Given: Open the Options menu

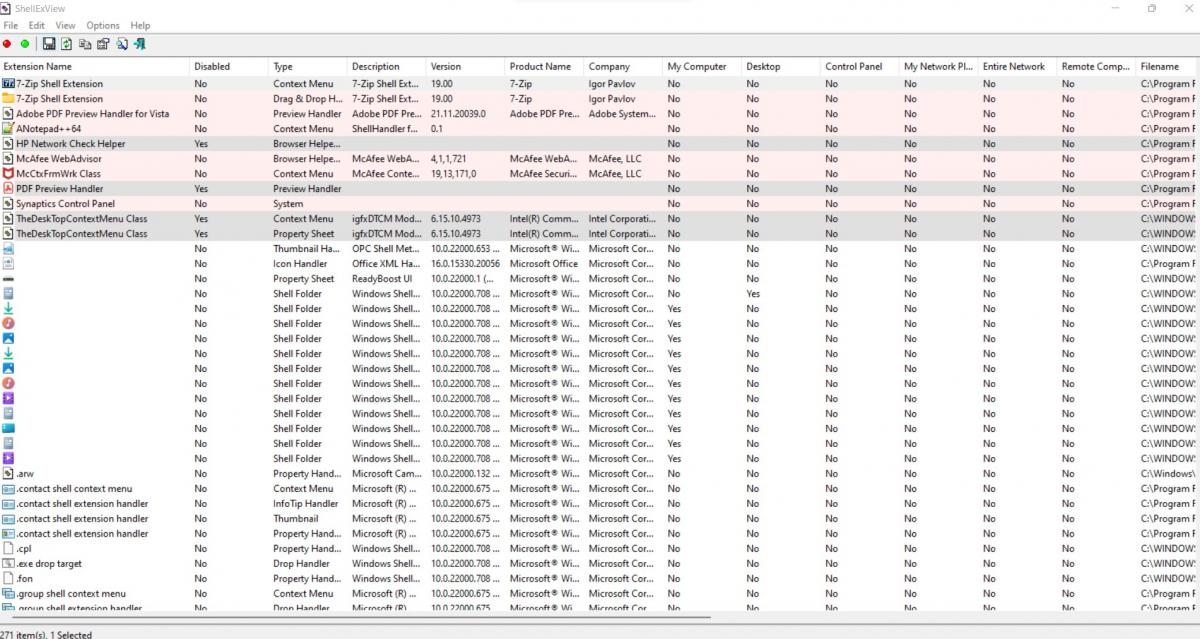Looking at the screenshot, I should (103, 25).
